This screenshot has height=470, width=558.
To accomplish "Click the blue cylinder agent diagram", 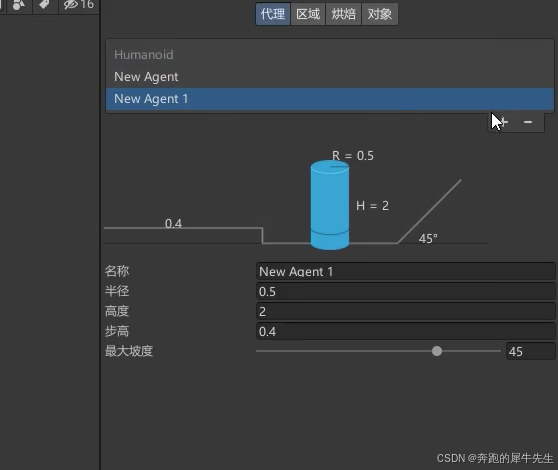I will (x=330, y=205).
